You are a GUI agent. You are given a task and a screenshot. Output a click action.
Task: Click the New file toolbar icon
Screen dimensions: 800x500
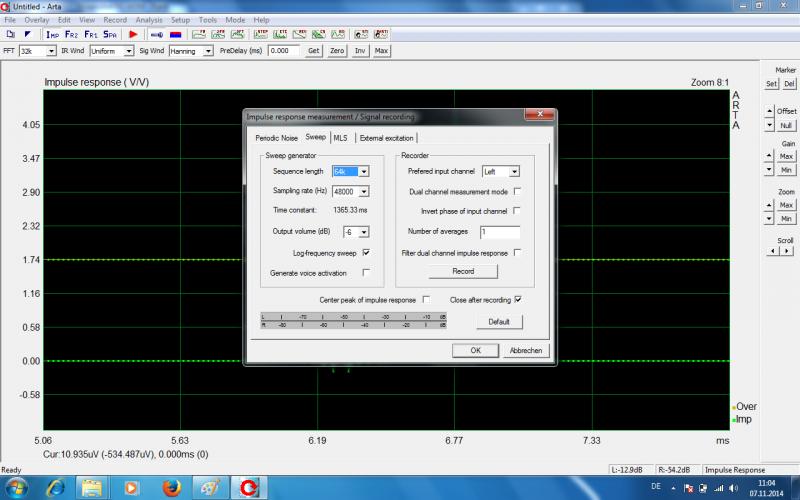pyautogui.click(x=10, y=34)
